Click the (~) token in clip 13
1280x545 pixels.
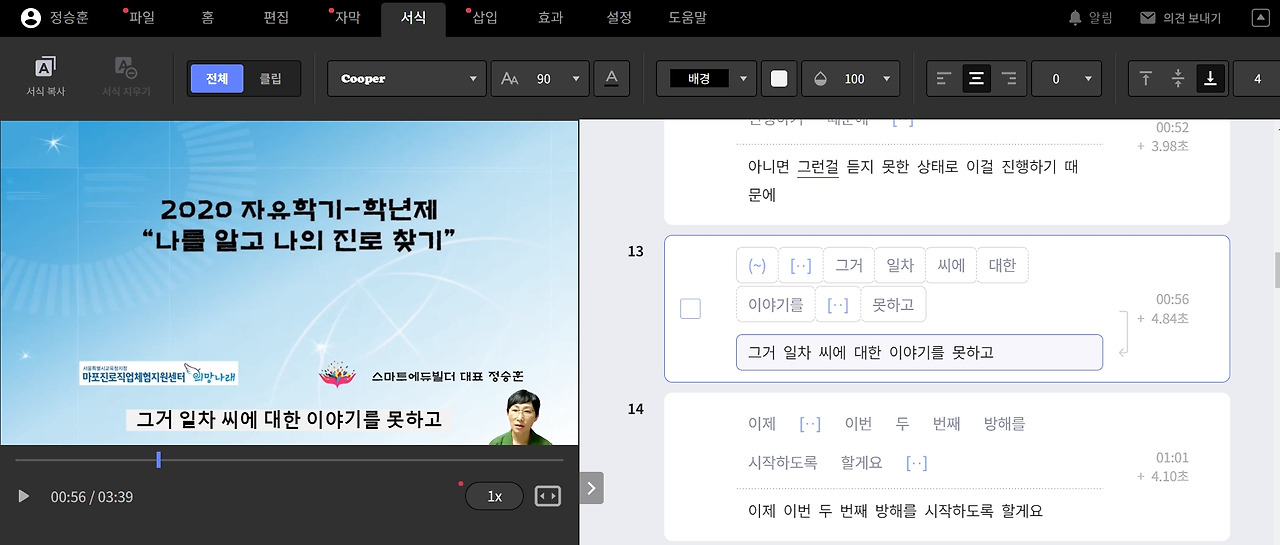(756, 265)
